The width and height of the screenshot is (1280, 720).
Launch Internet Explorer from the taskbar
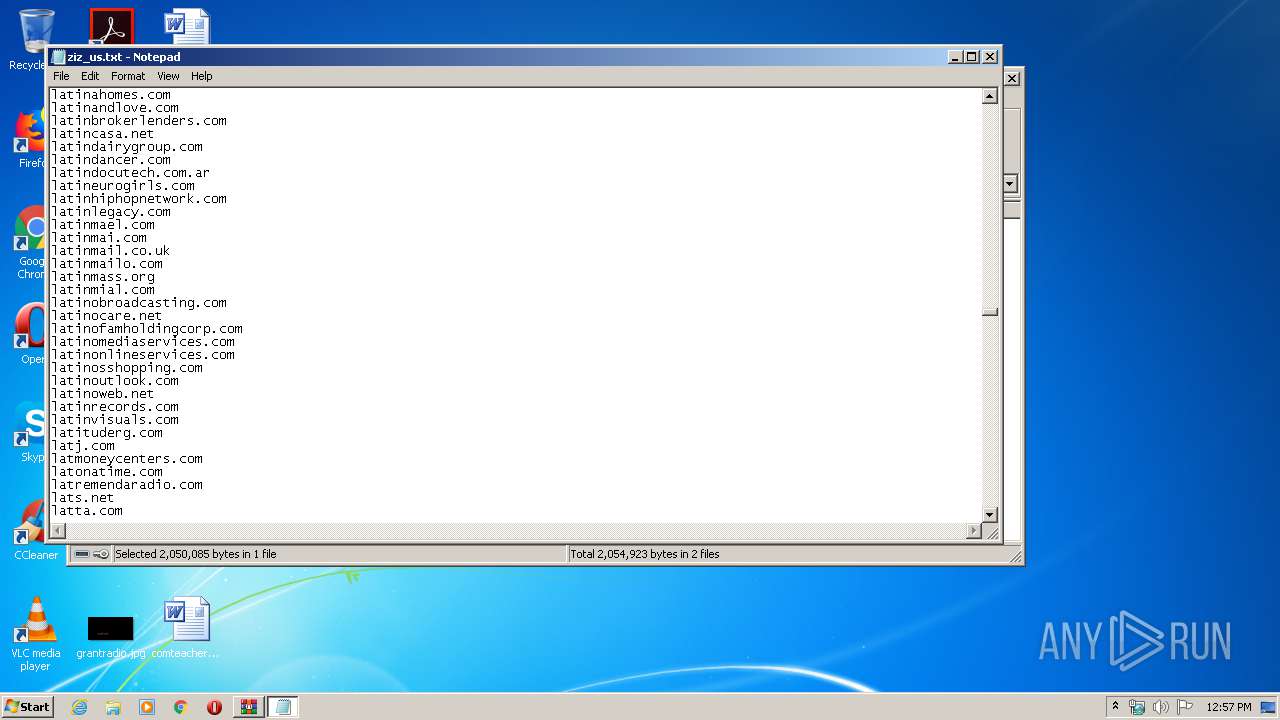click(x=79, y=707)
